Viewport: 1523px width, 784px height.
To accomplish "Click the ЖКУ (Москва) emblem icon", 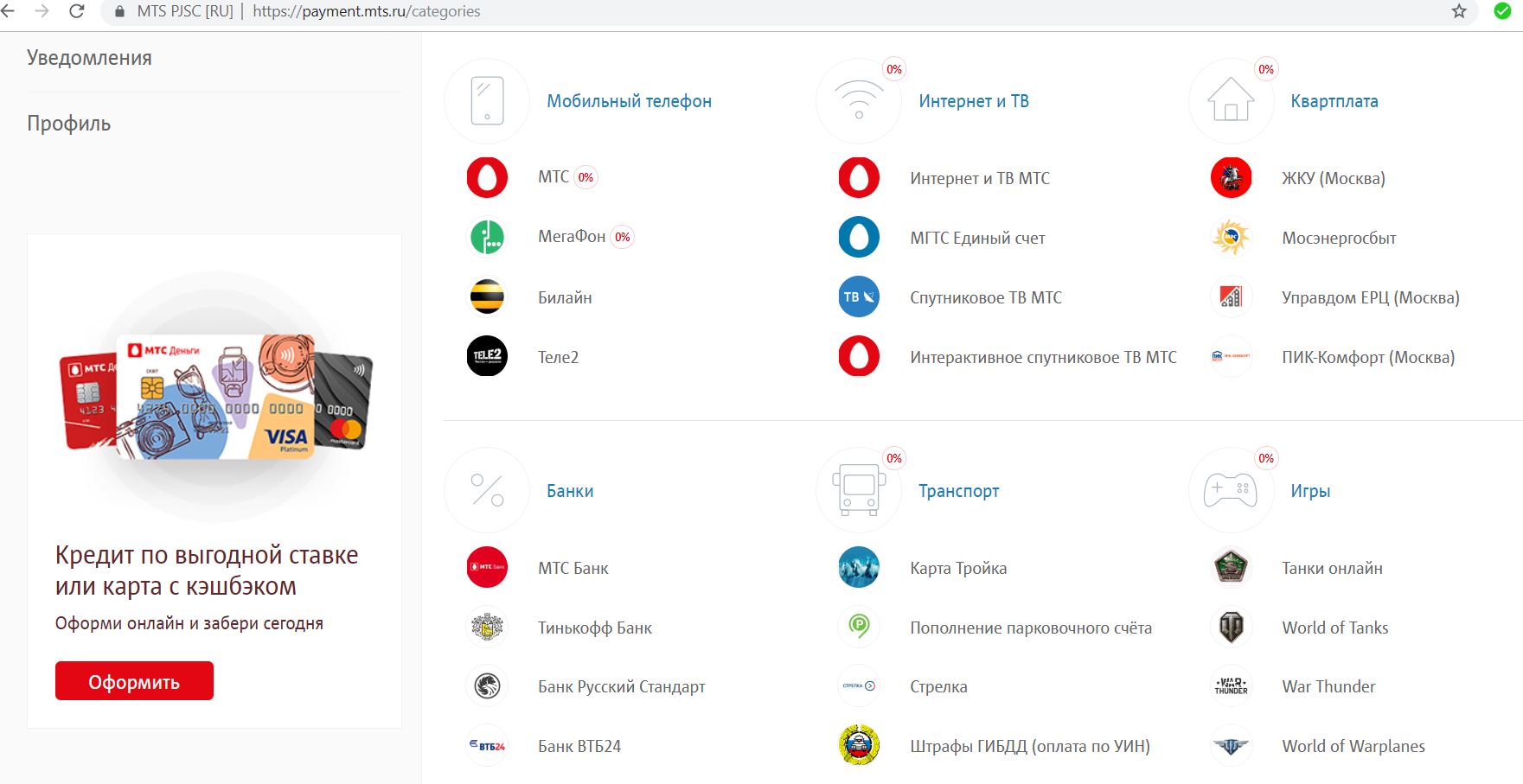I will coord(1231,178).
